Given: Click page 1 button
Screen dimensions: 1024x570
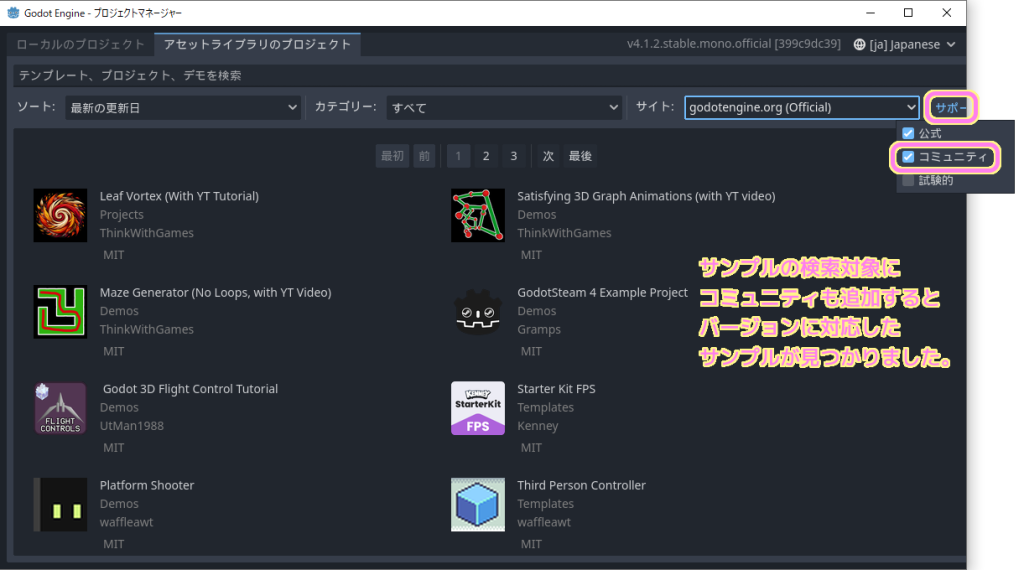Looking at the screenshot, I should pyautogui.click(x=458, y=156).
